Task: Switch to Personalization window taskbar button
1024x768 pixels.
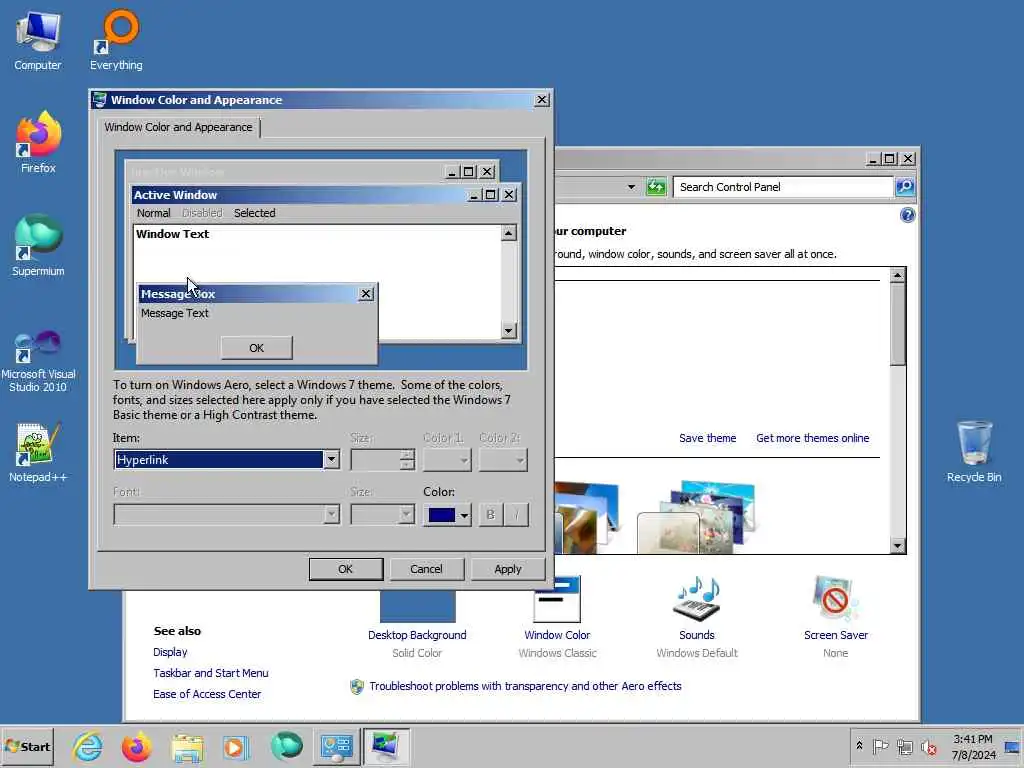Action: point(386,747)
